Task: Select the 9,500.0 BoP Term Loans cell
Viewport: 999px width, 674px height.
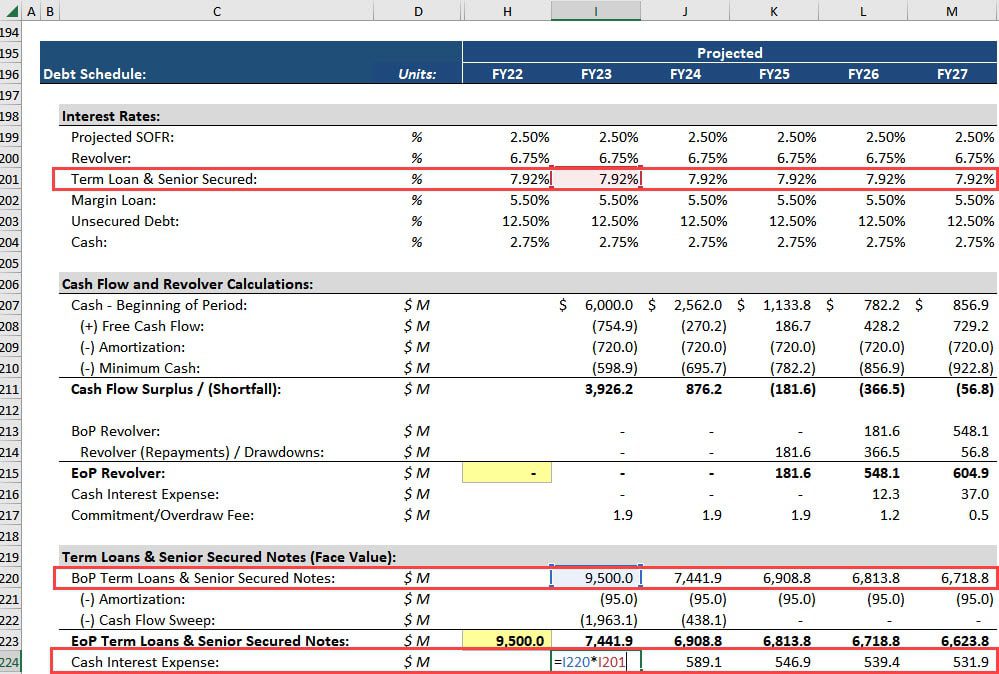Action: pos(596,578)
